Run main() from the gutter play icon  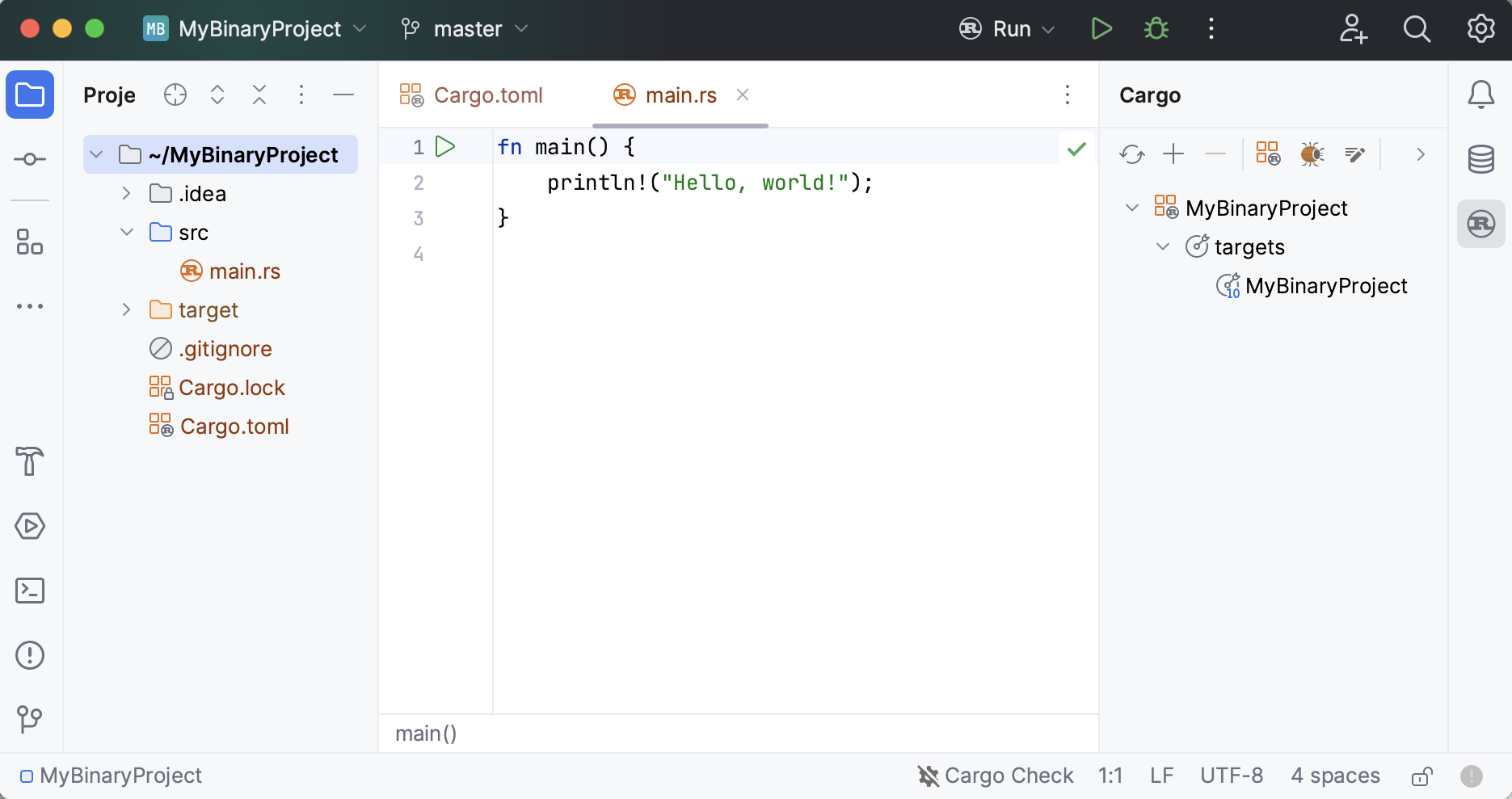pyautogui.click(x=445, y=146)
